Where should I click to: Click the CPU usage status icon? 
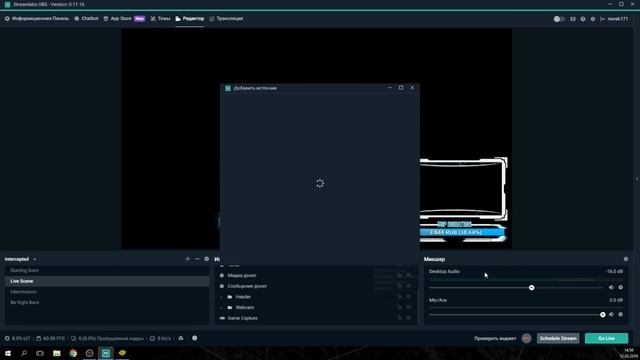pos(7,338)
